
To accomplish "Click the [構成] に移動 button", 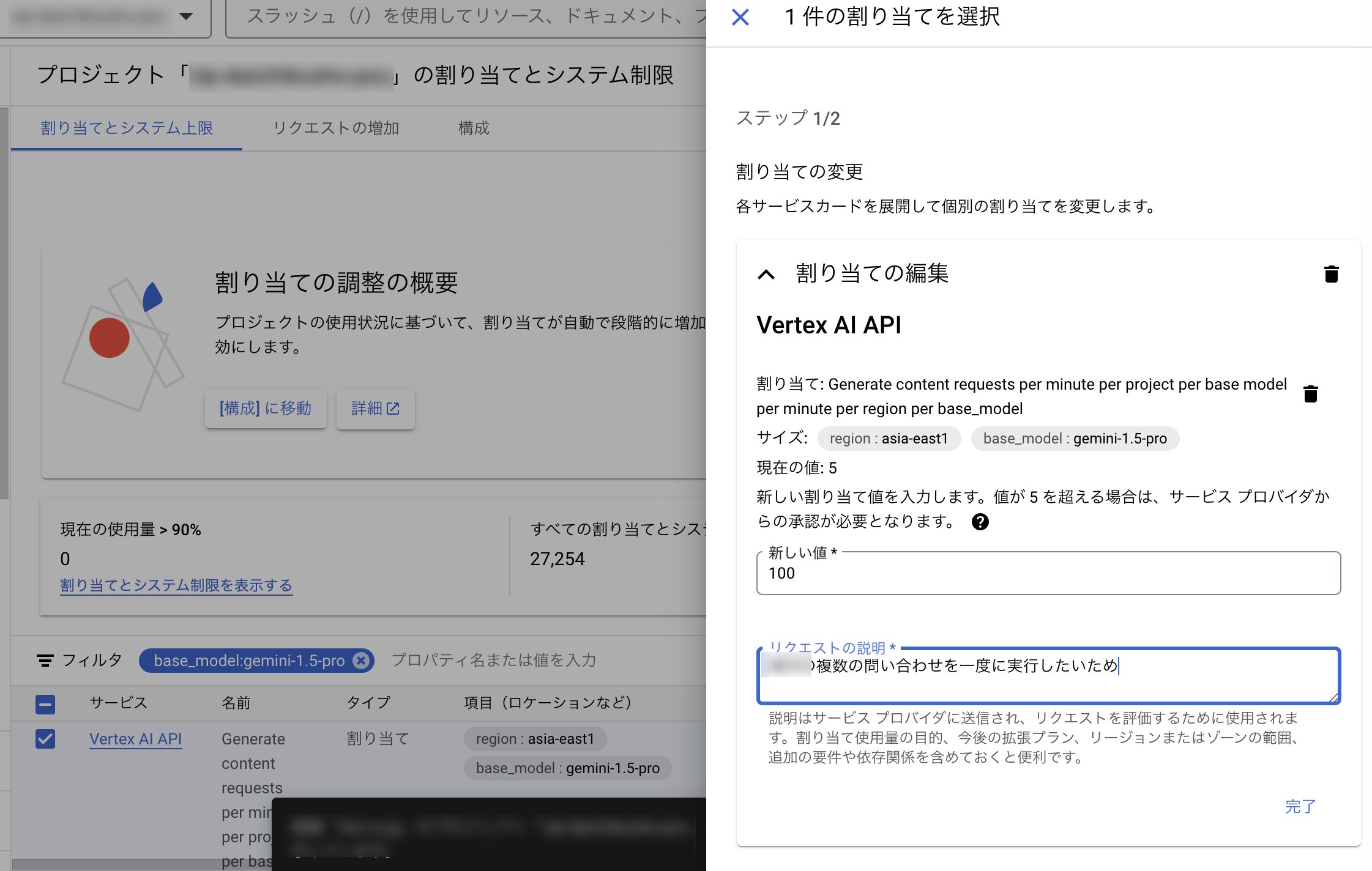I will coord(265,409).
